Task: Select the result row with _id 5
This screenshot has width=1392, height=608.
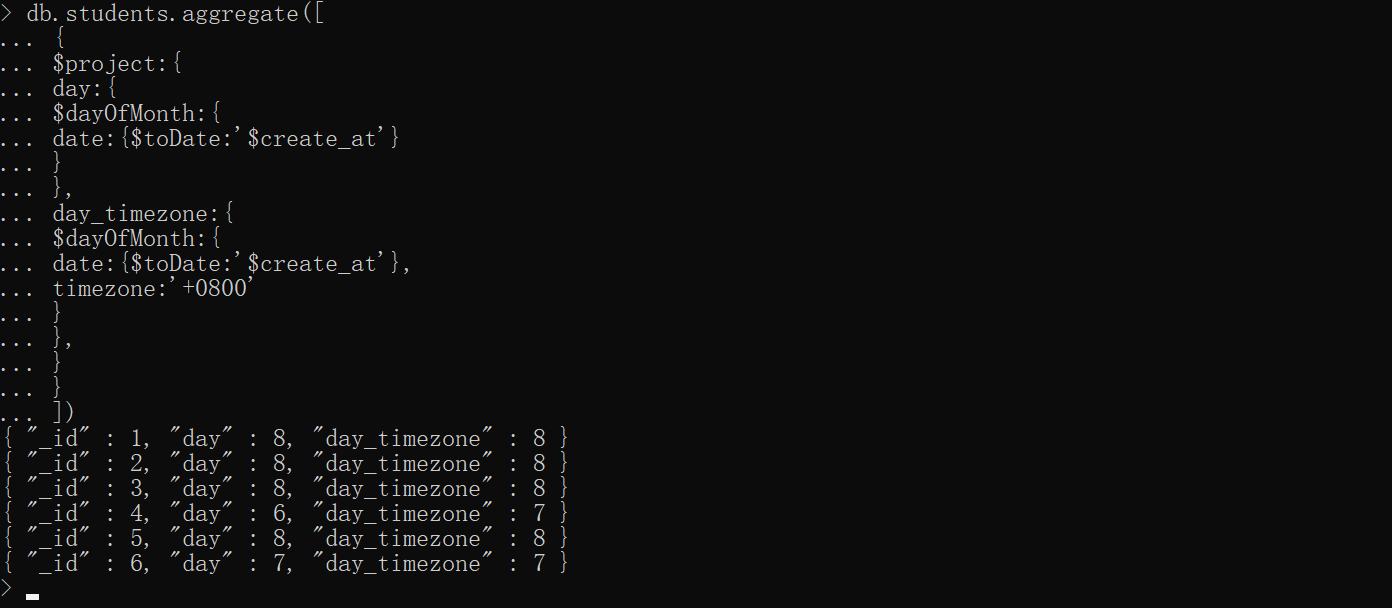Action: (x=286, y=539)
